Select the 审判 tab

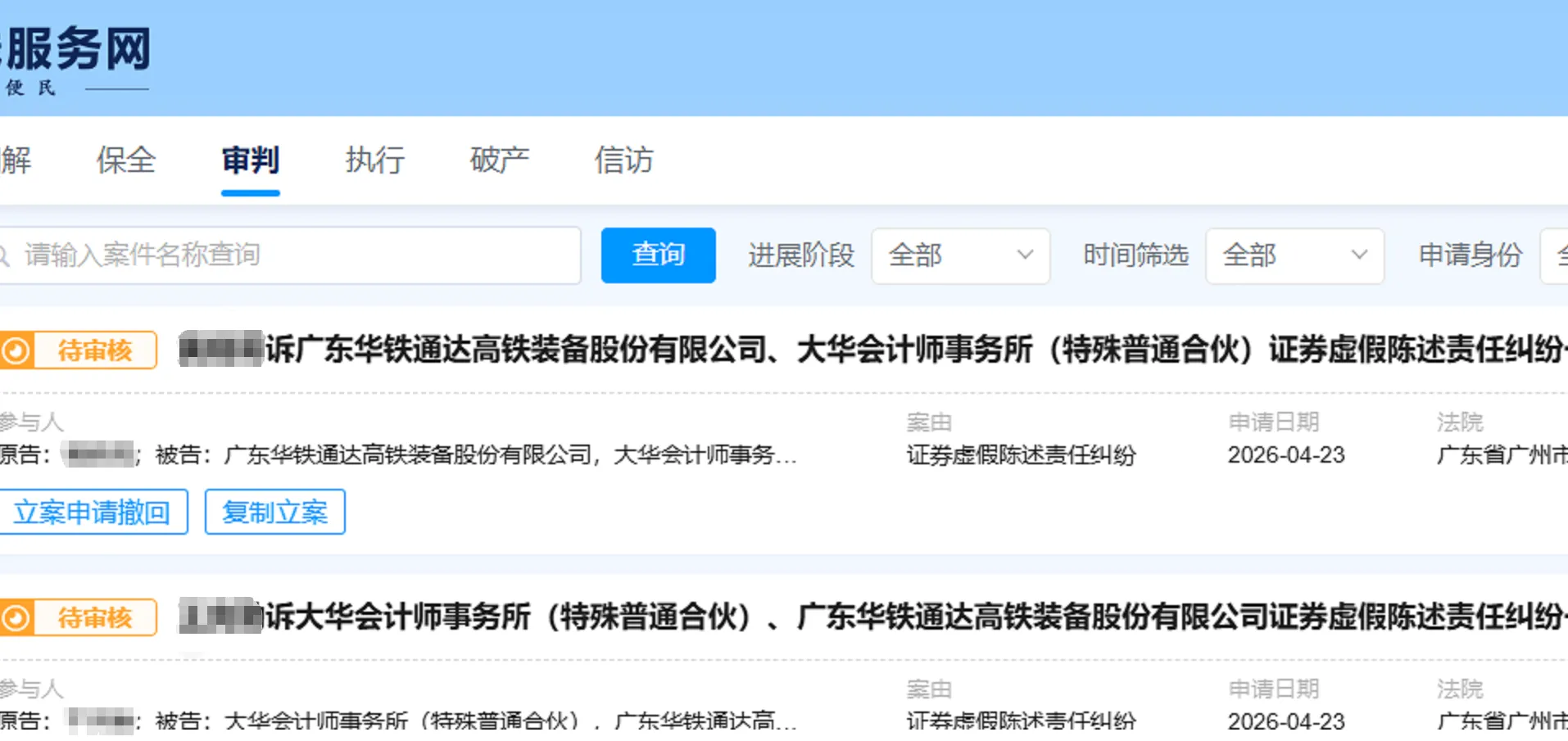[x=251, y=160]
